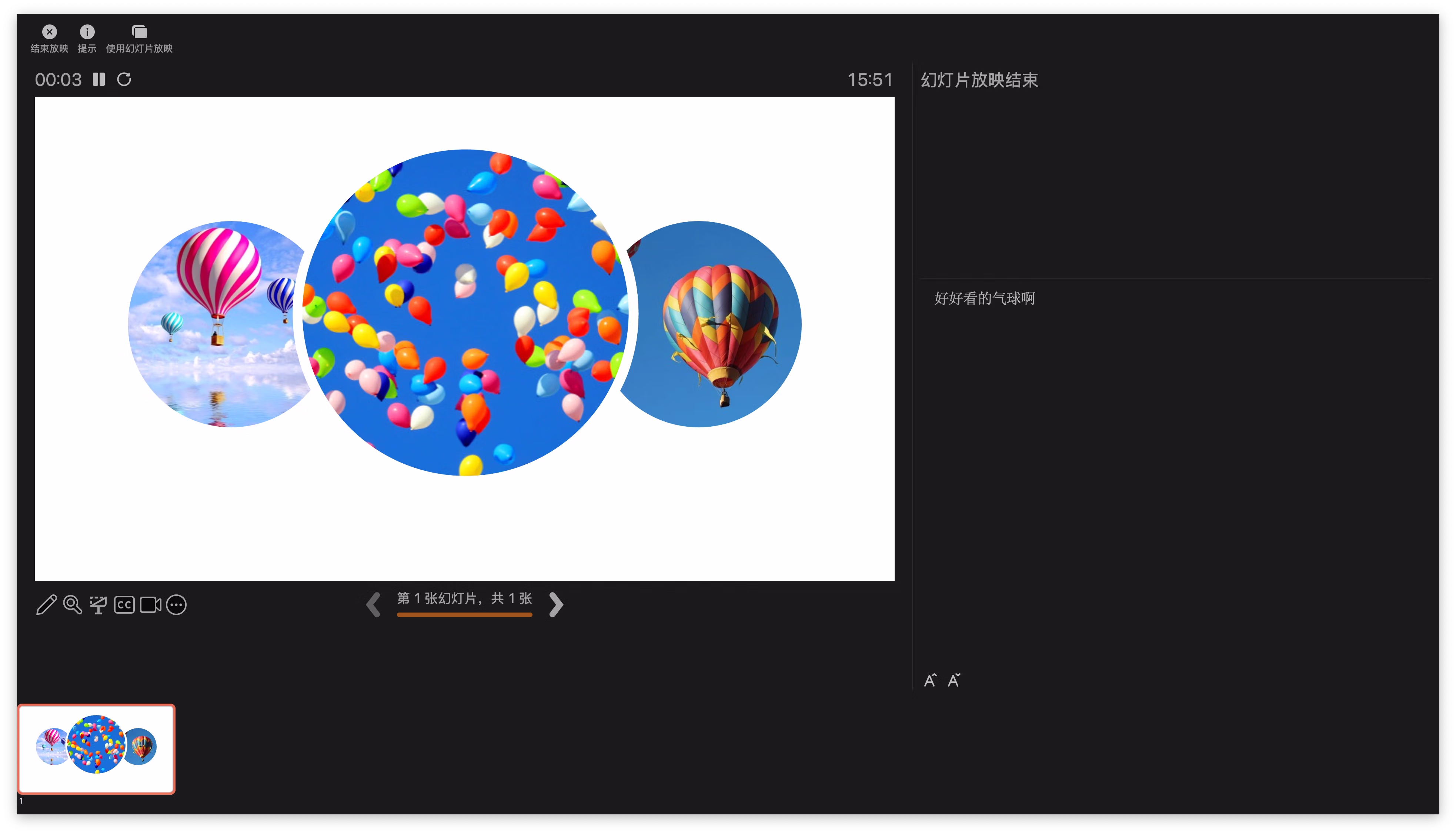The width and height of the screenshot is (1456, 834).
Task: Advance with the next slide arrow
Action: click(x=556, y=605)
